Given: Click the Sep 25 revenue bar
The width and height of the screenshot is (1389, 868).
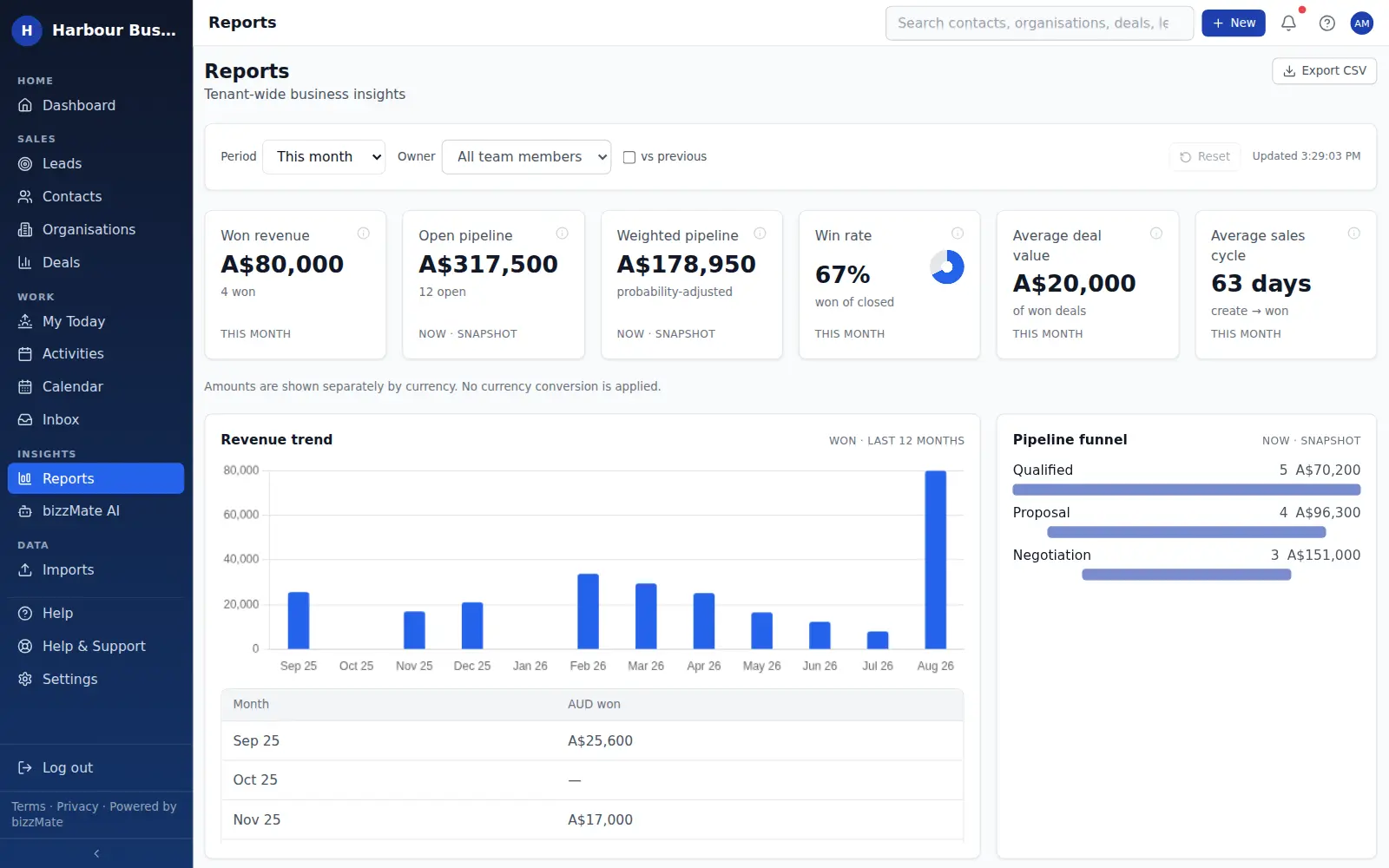Looking at the screenshot, I should click(x=298, y=620).
